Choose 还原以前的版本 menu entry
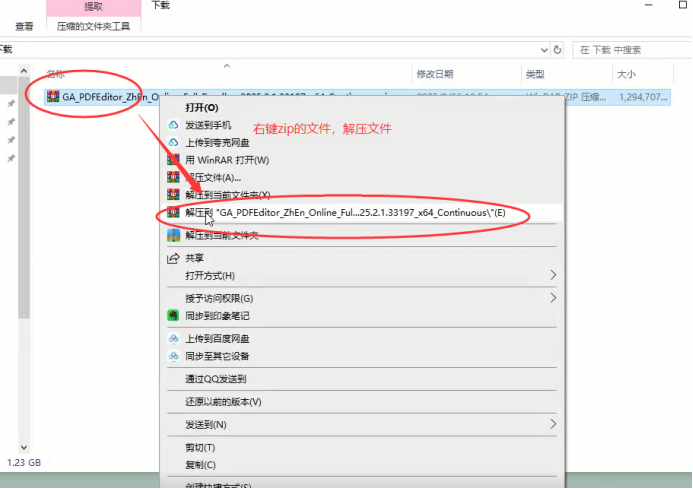The image size is (693, 489). click(x=223, y=402)
